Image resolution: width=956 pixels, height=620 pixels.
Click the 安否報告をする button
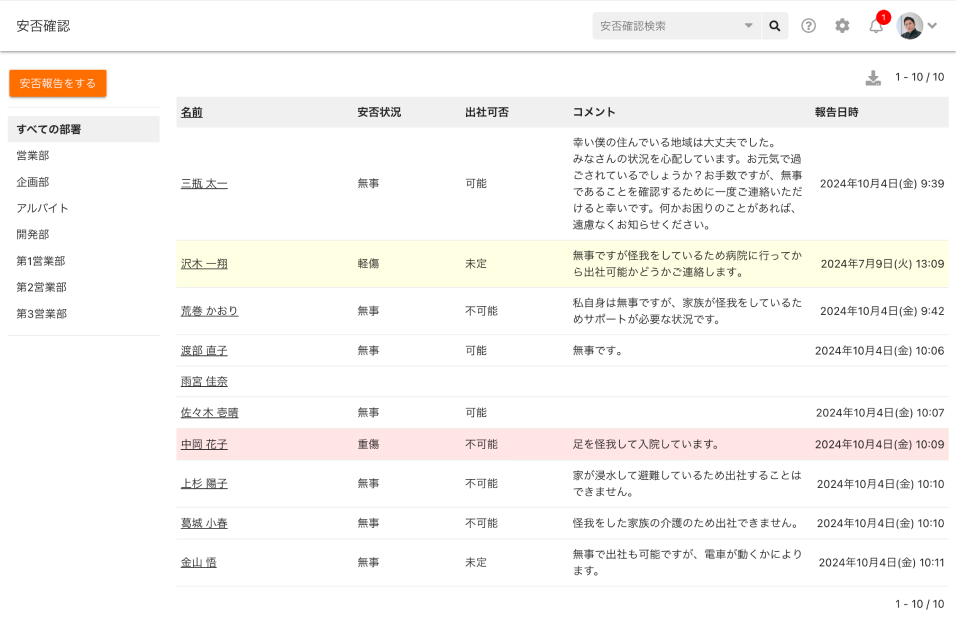tap(58, 84)
